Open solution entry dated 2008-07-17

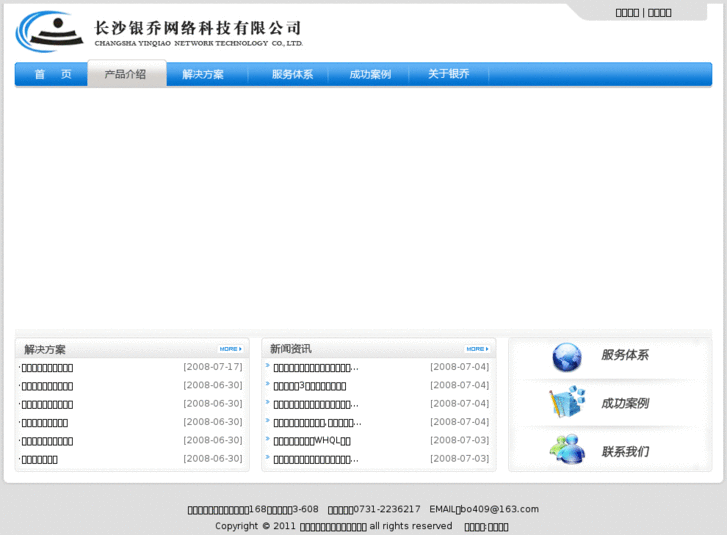click(47, 368)
